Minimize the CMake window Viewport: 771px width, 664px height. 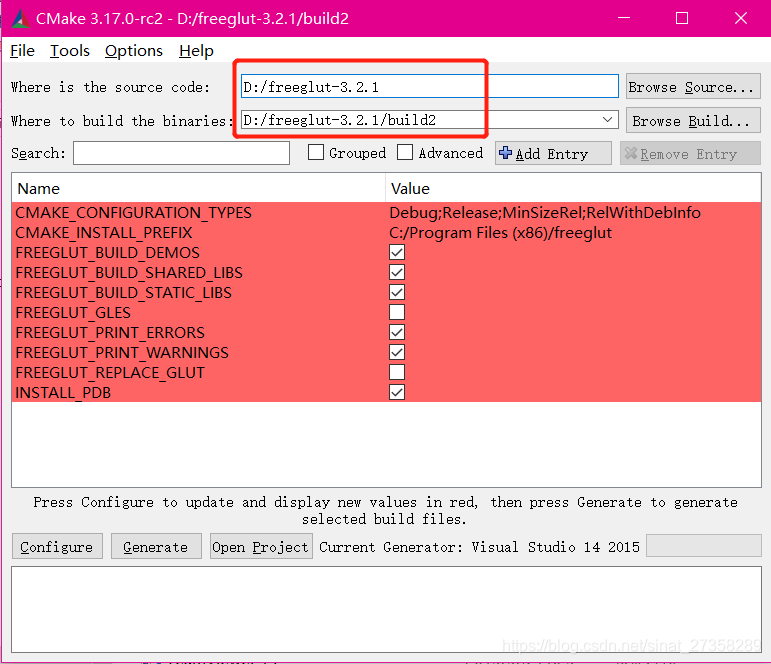coord(624,18)
